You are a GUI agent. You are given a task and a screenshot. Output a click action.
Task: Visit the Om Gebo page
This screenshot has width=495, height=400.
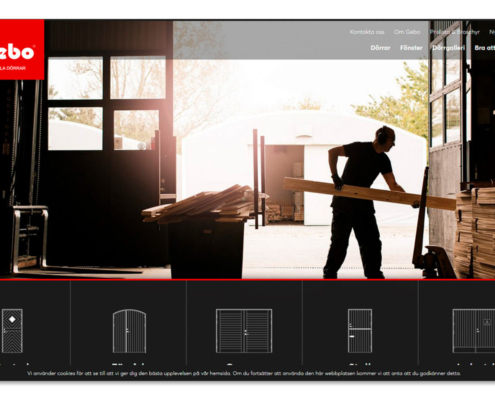[x=407, y=32]
